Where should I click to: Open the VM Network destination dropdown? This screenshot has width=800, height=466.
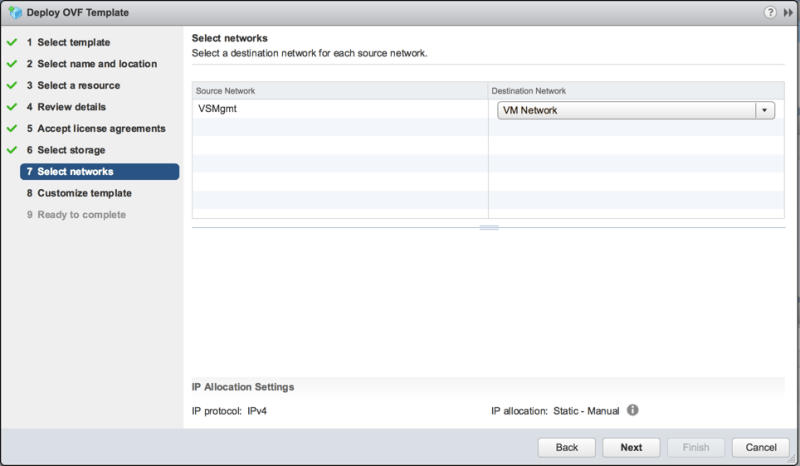(765, 111)
